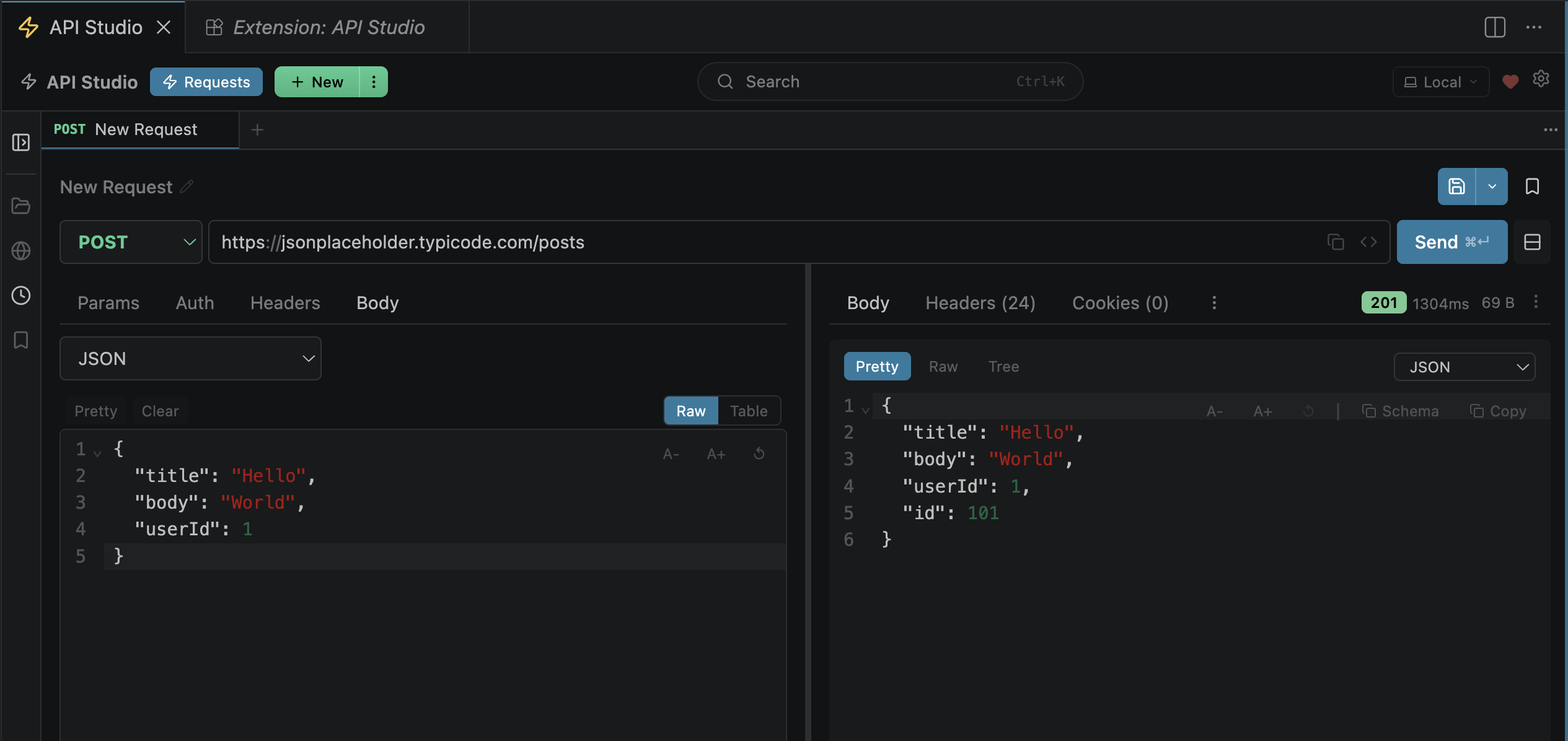Add a new request tab with plus
The height and width of the screenshot is (741, 1568).
(258, 130)
